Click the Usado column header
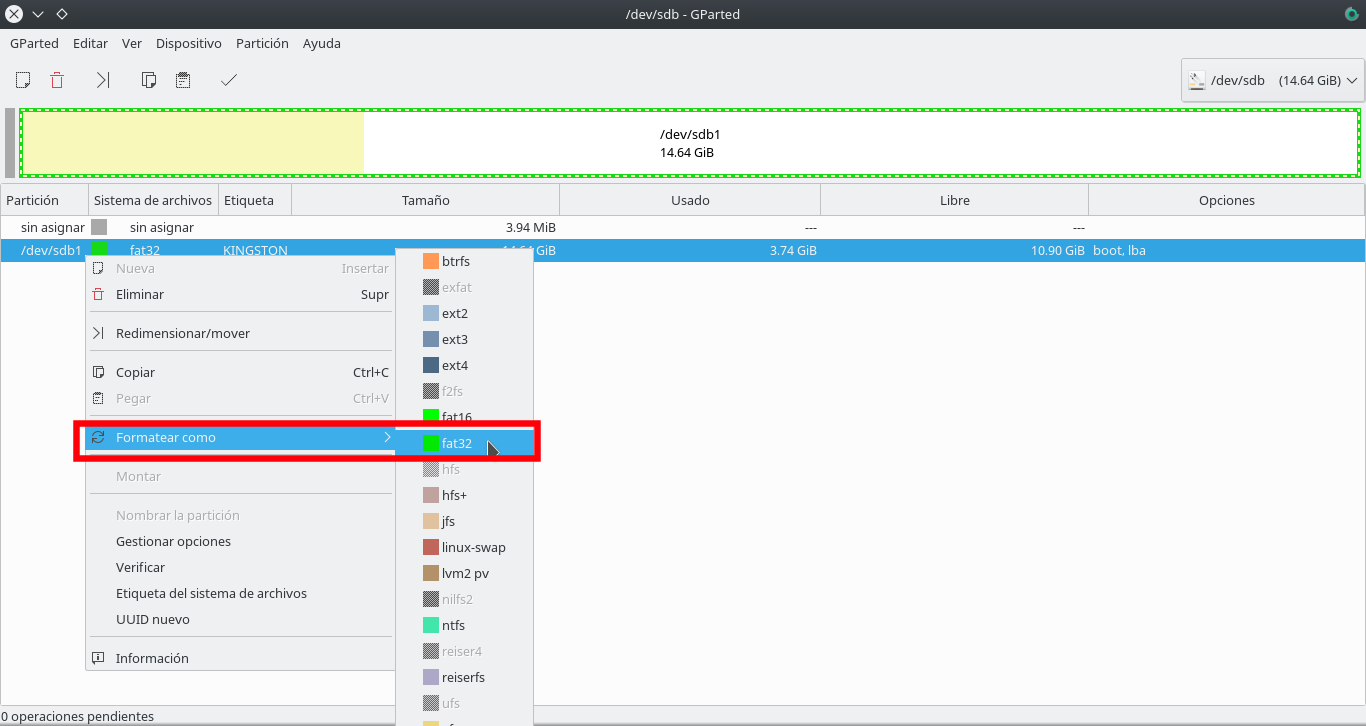Viewport: 1366px width, 726px height. coord(690,200)
